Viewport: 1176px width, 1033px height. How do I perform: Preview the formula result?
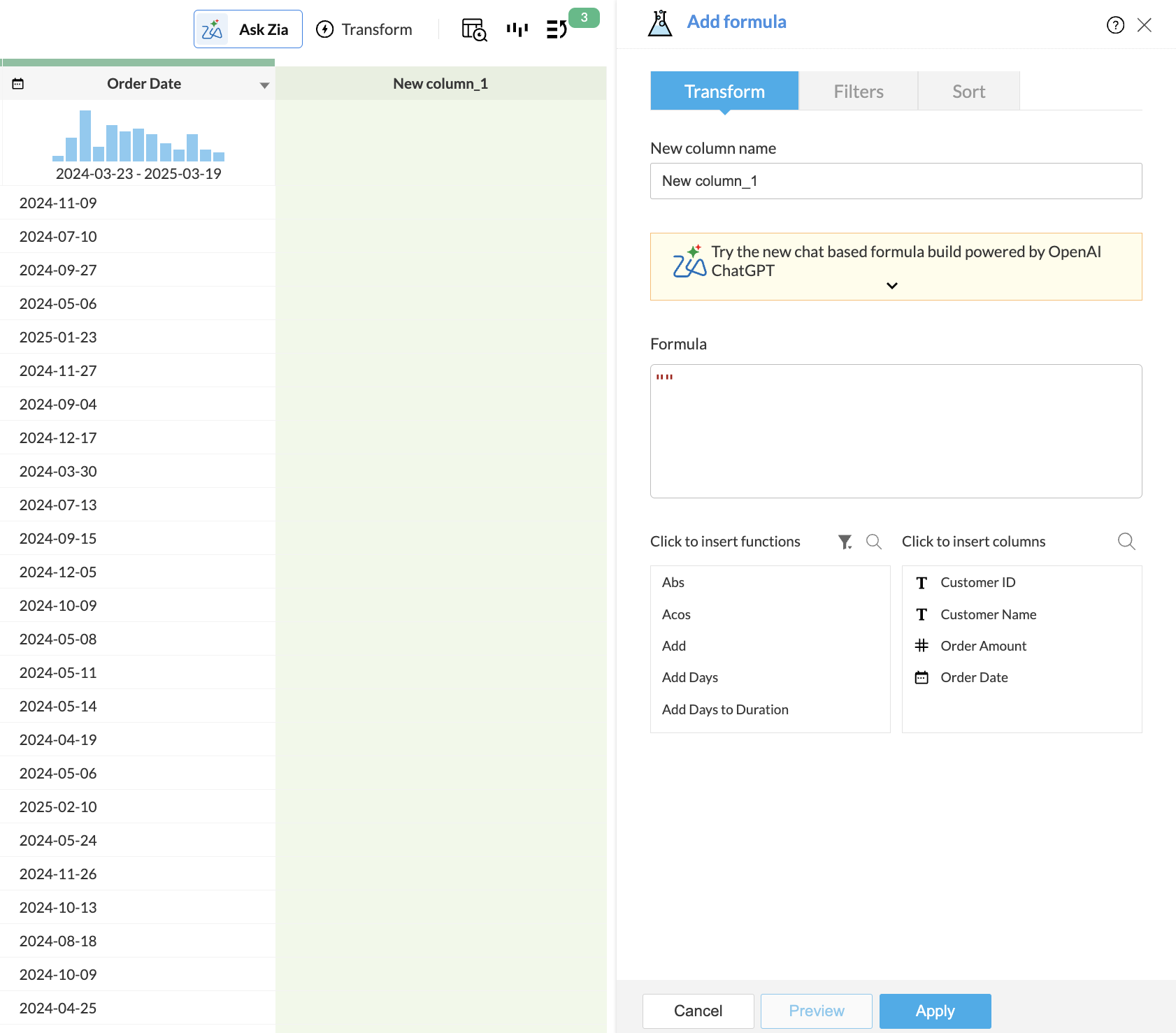[817, 1011]
